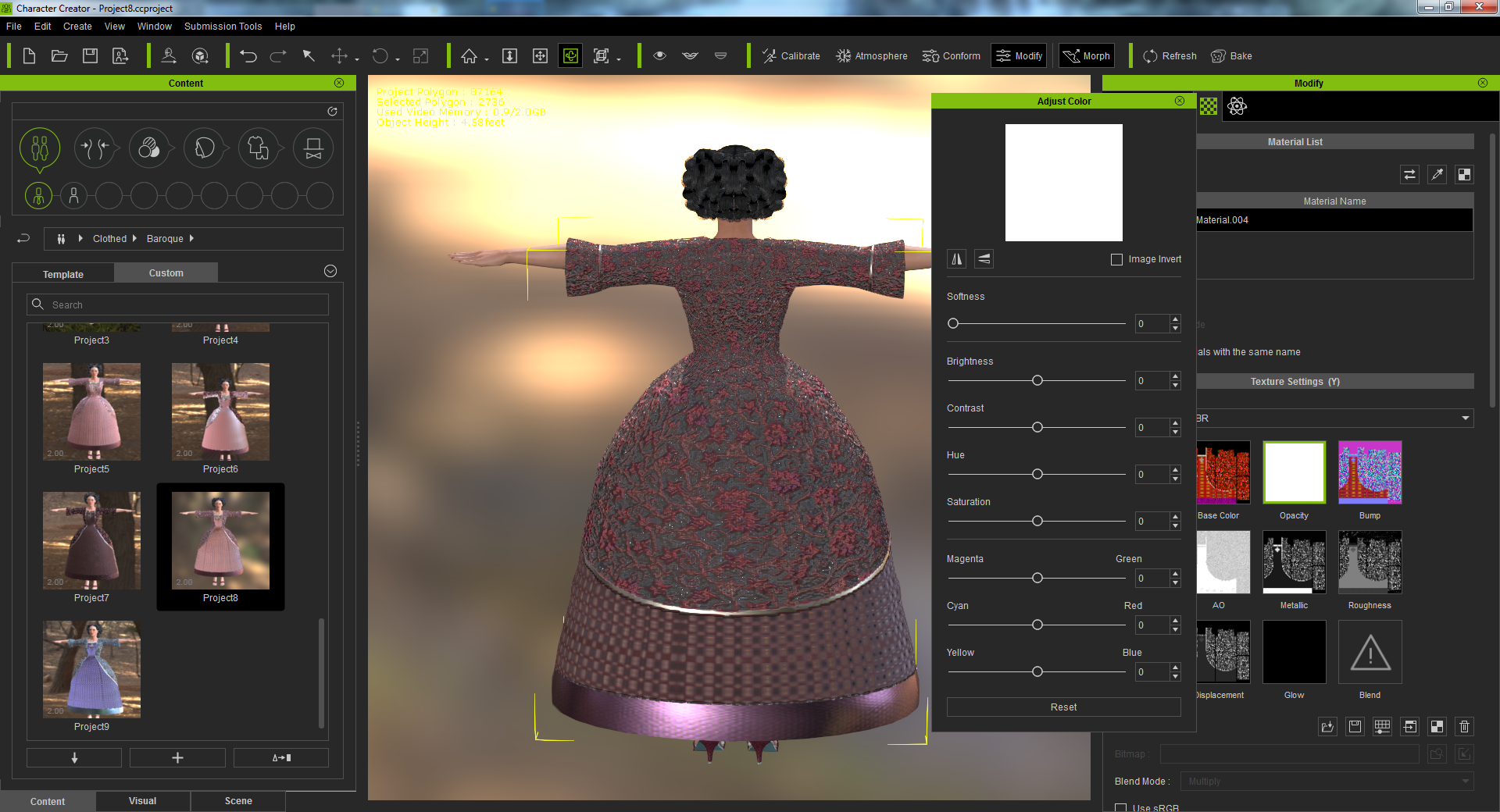Click the flip horizontal icon in Adjust Color
This screenshot has height=812, width=1500.
click(956, 259)
